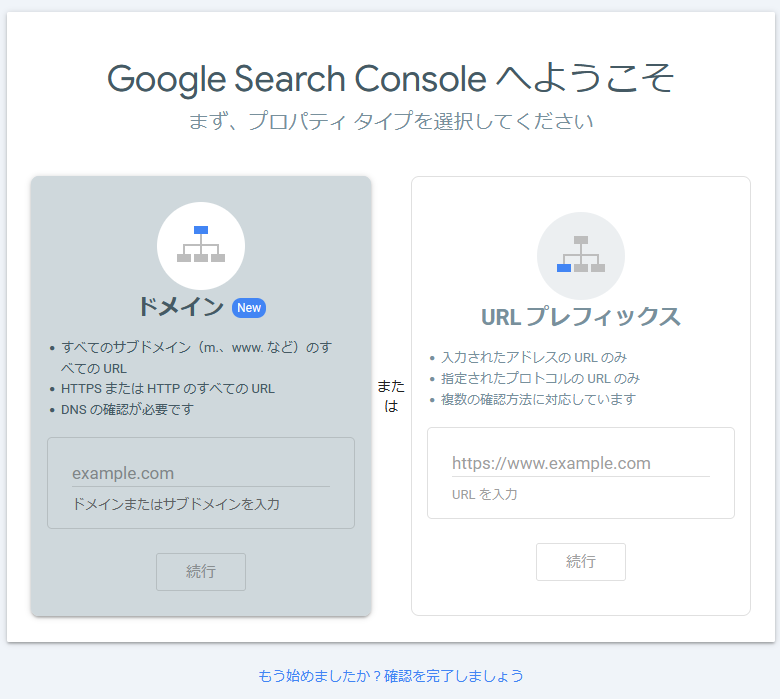Click the ドメインまたはサブドメインを入力 helper text
The image size is (780, 699).
click(x=176, y=504)
